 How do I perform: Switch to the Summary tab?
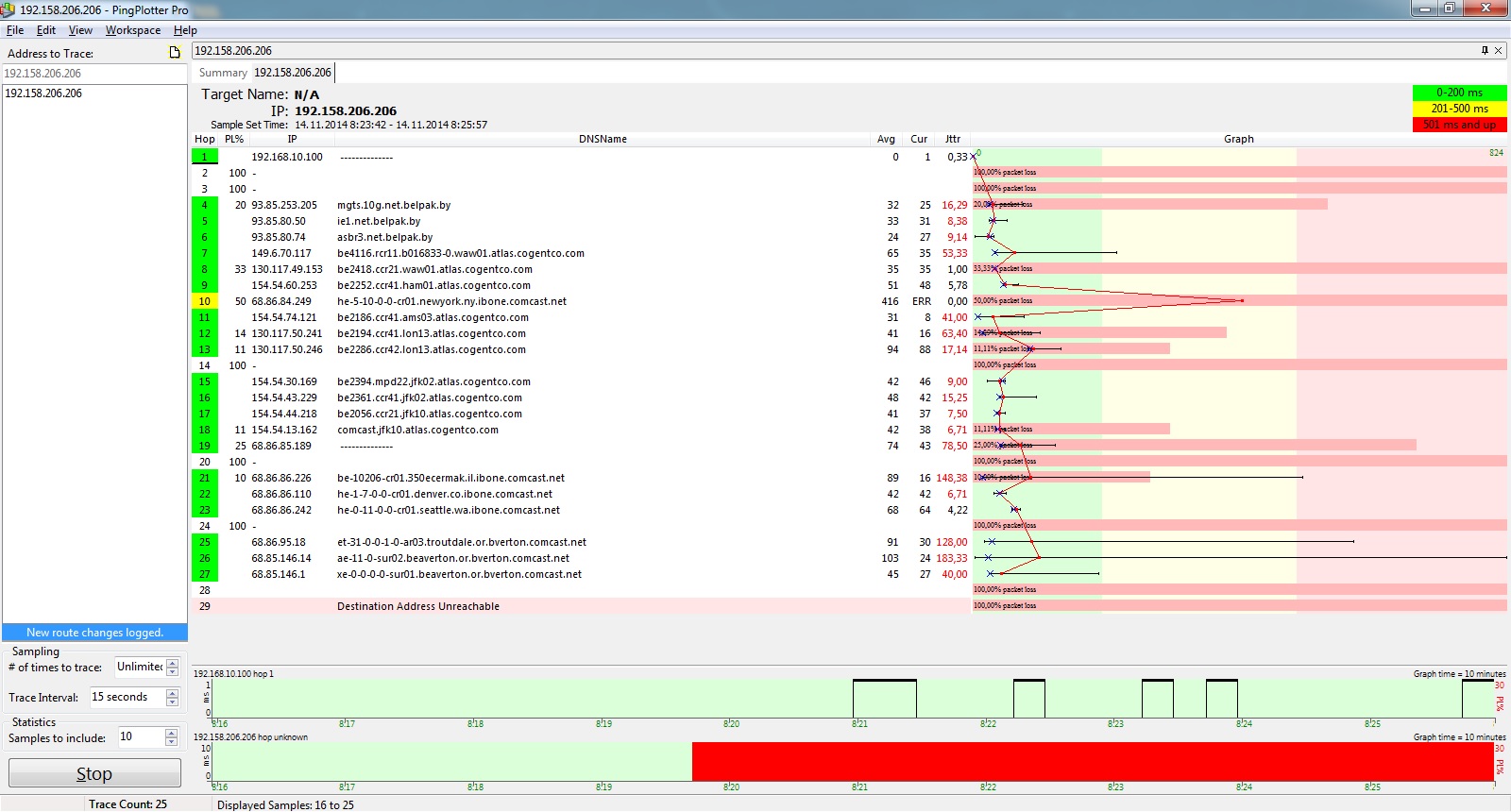223,73
